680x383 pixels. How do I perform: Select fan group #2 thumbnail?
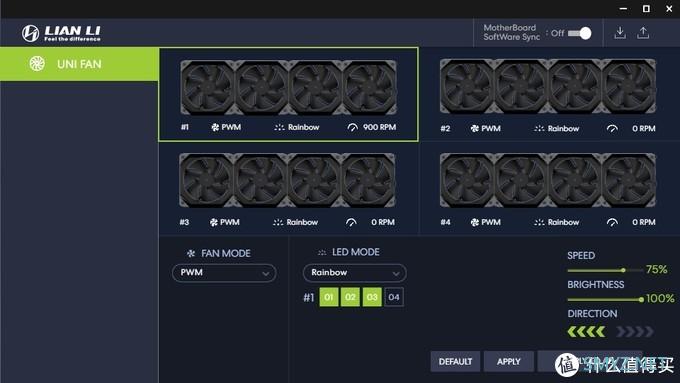coord(548,86)
